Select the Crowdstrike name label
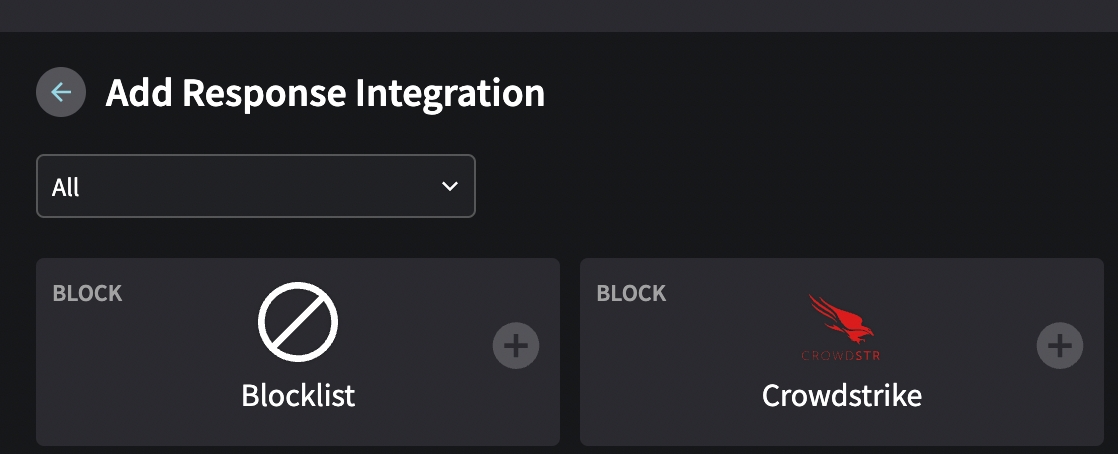Screen dimensions: 1118x454 tap(841, 396)
